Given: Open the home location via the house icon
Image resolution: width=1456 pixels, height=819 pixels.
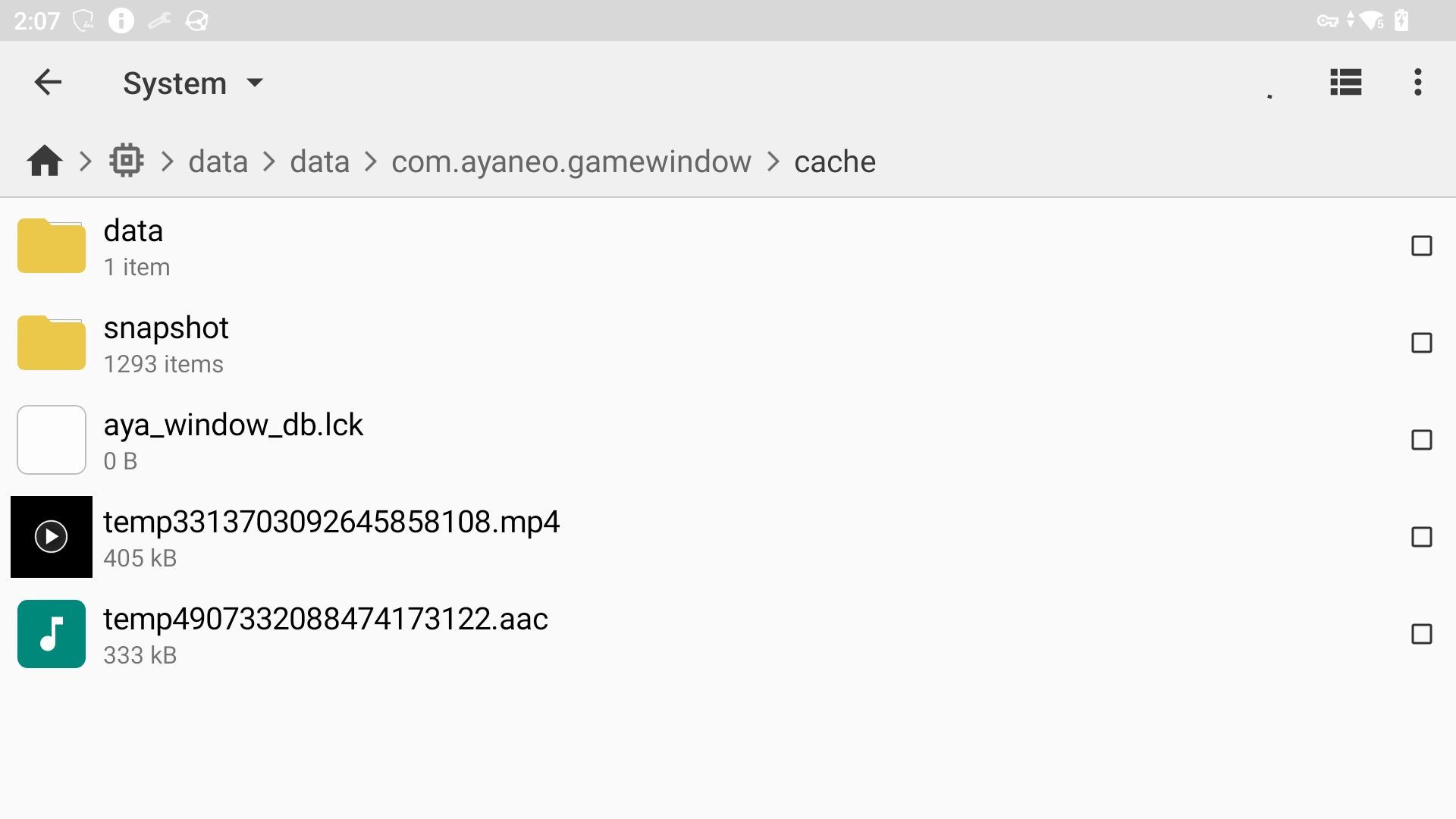Looking at the screenshot, I should pos(43,161).
